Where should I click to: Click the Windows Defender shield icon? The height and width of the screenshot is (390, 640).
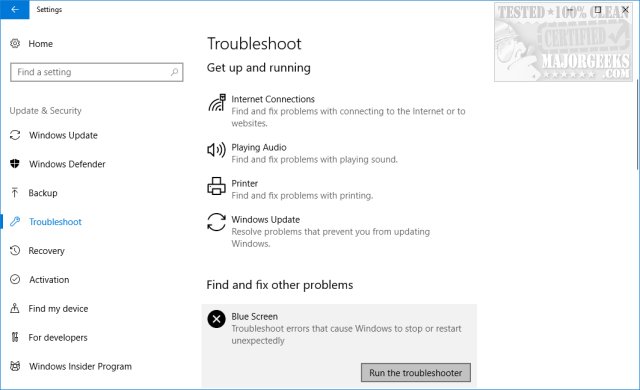coord(15,164)
